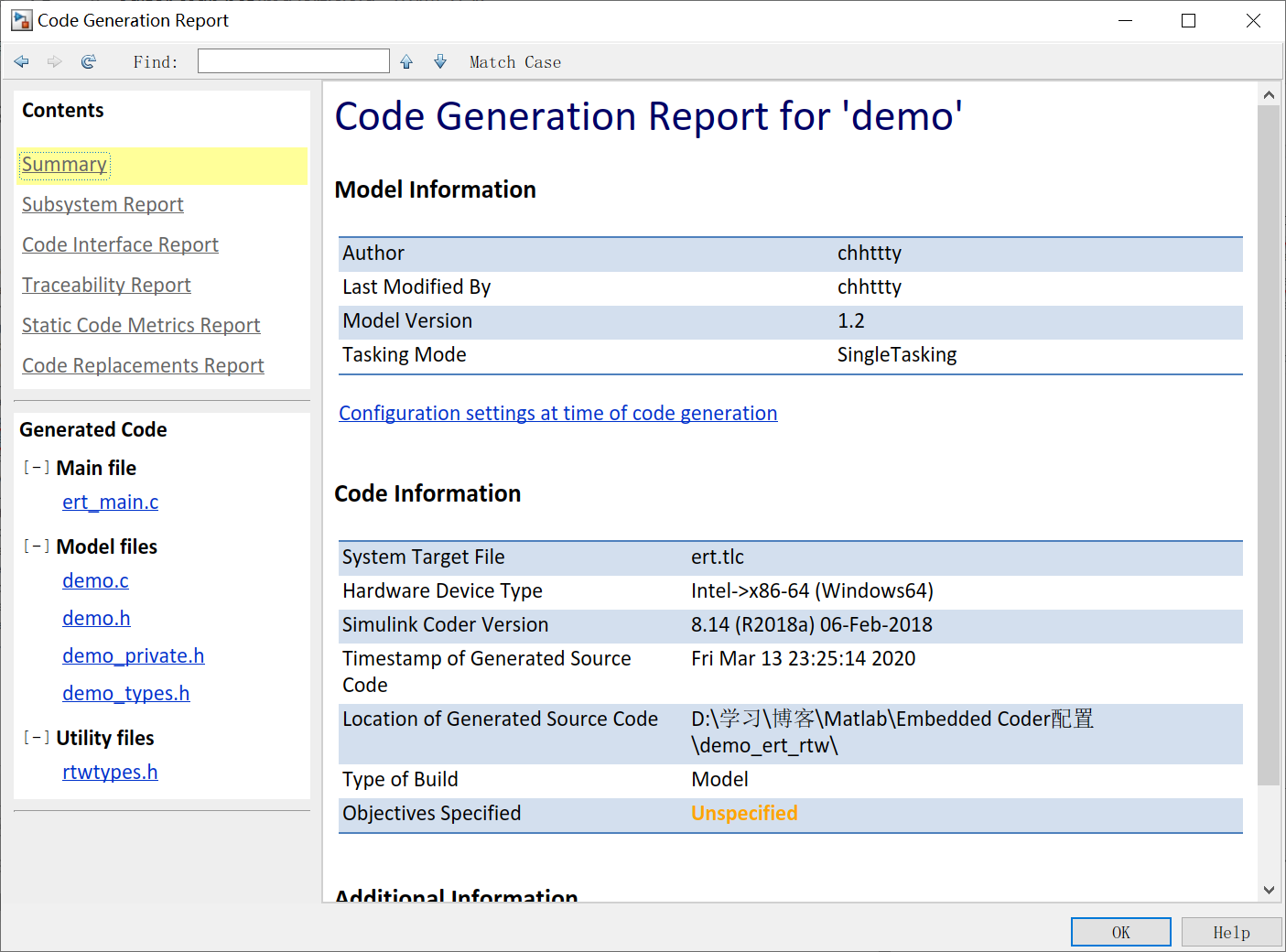Viewport: 1286px width, 952px height.
Task: Click the Model Information heading
Action: point(436,189)
